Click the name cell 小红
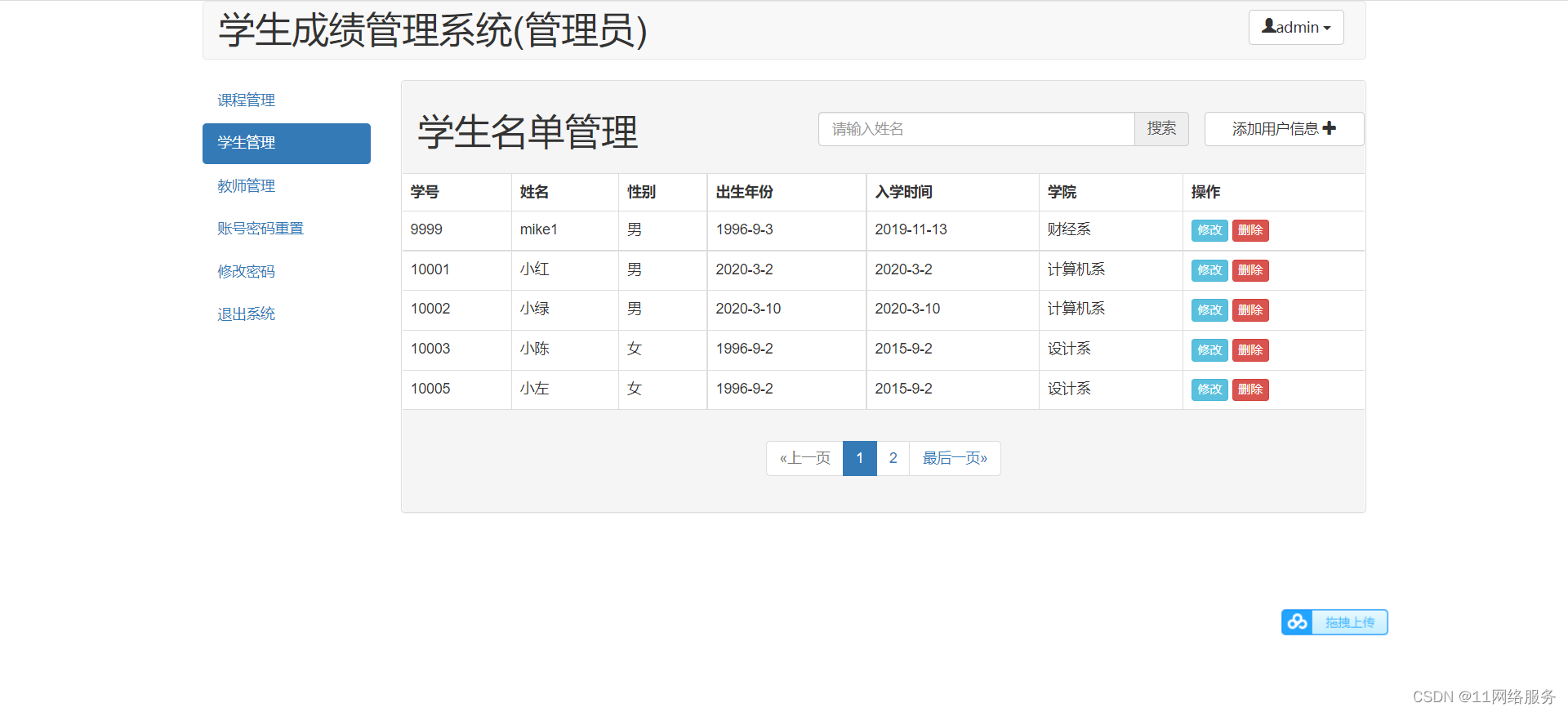The image size is (1568, 712). click(x=564, y=270)
